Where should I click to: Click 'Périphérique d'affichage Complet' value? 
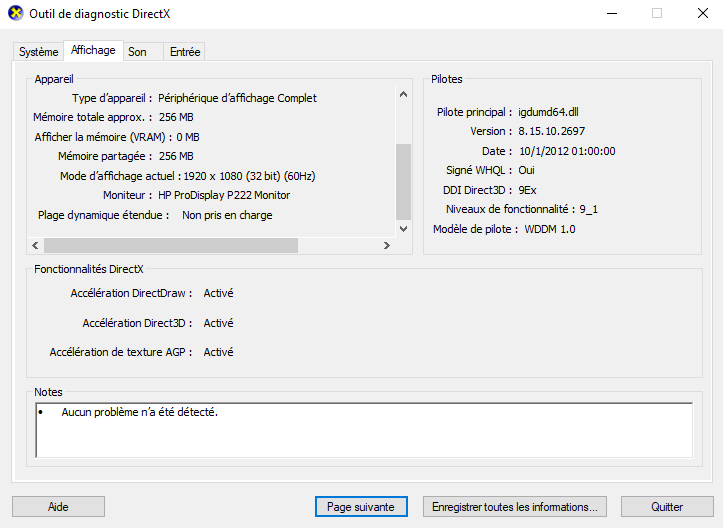coord(237,98)
